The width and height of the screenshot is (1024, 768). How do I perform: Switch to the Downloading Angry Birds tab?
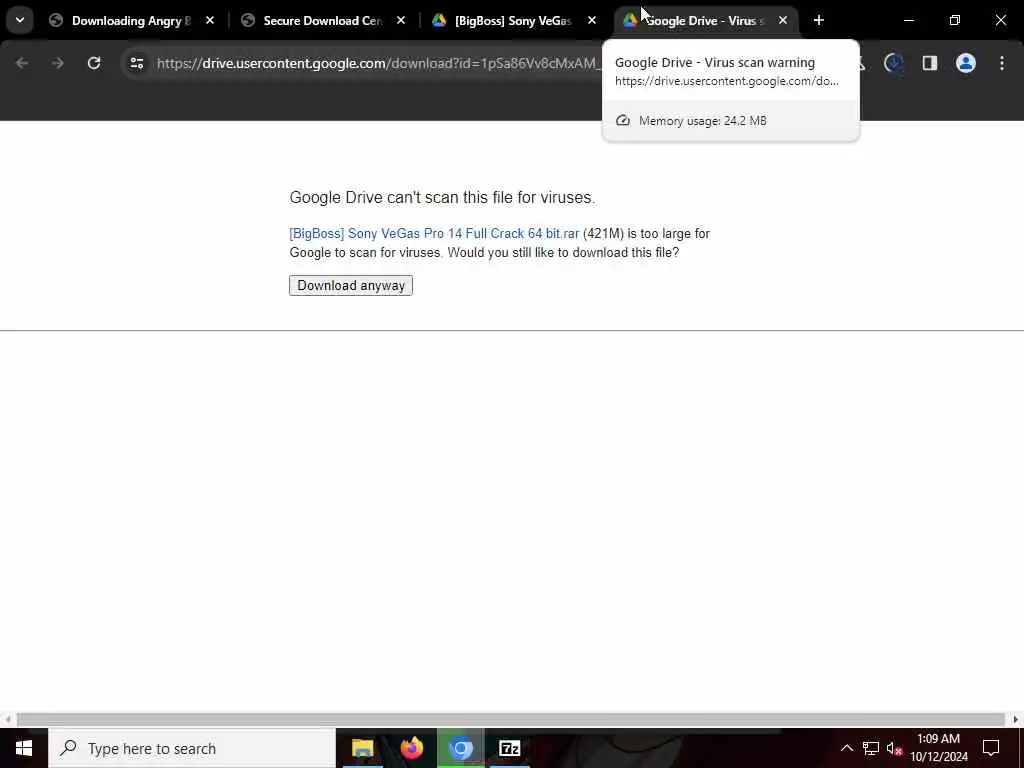tap(131, 21)
